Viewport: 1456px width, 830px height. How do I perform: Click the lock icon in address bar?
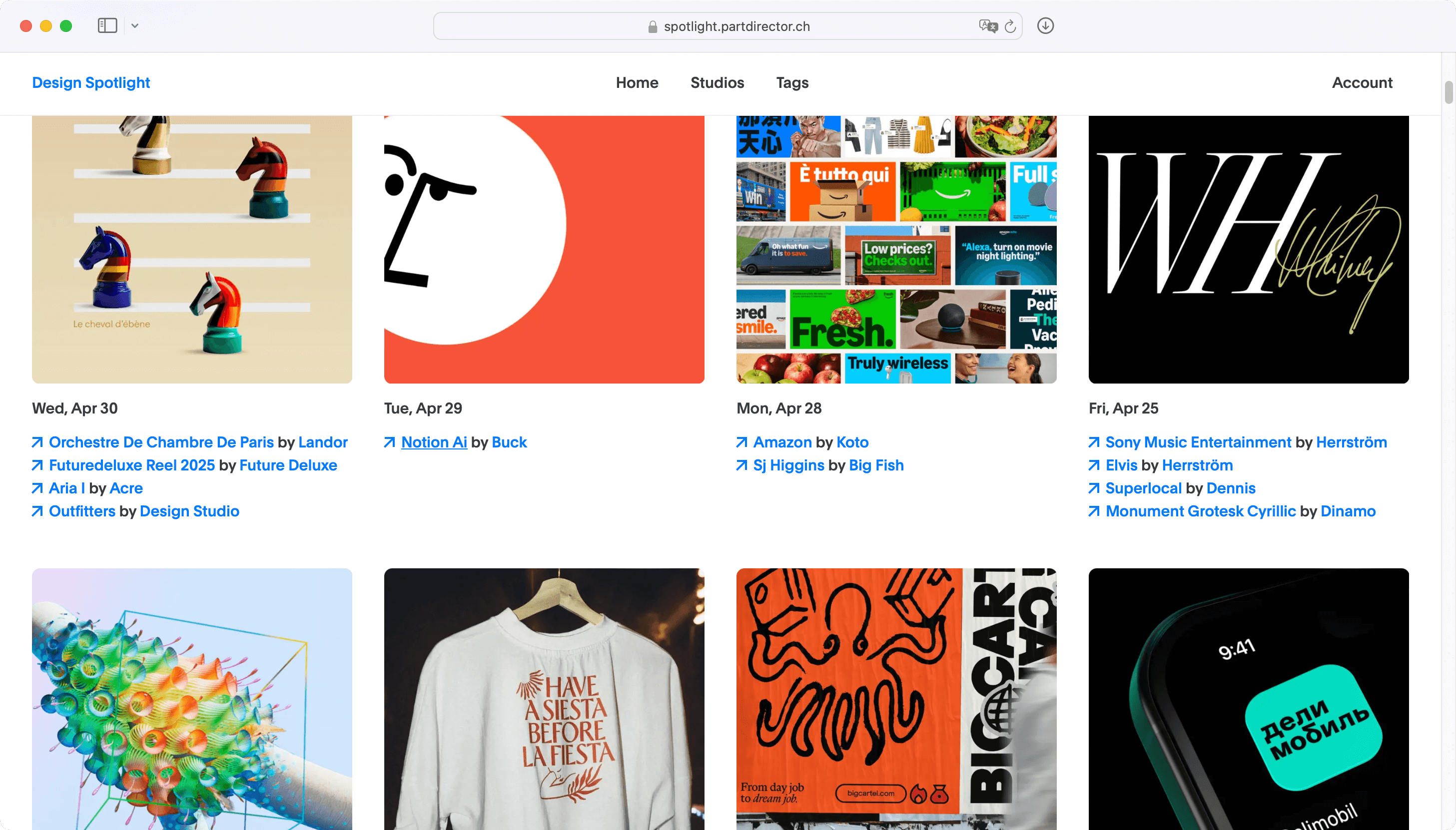tap(653, 27)
